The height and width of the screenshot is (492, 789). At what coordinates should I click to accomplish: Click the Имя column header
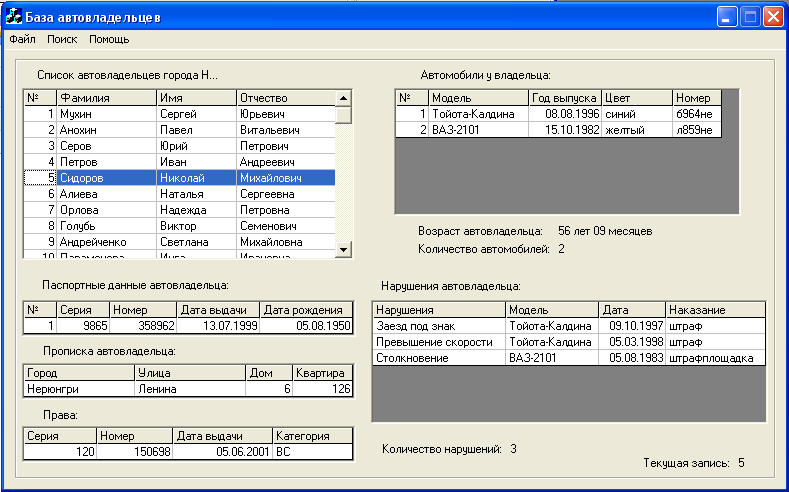click(197, 98)
